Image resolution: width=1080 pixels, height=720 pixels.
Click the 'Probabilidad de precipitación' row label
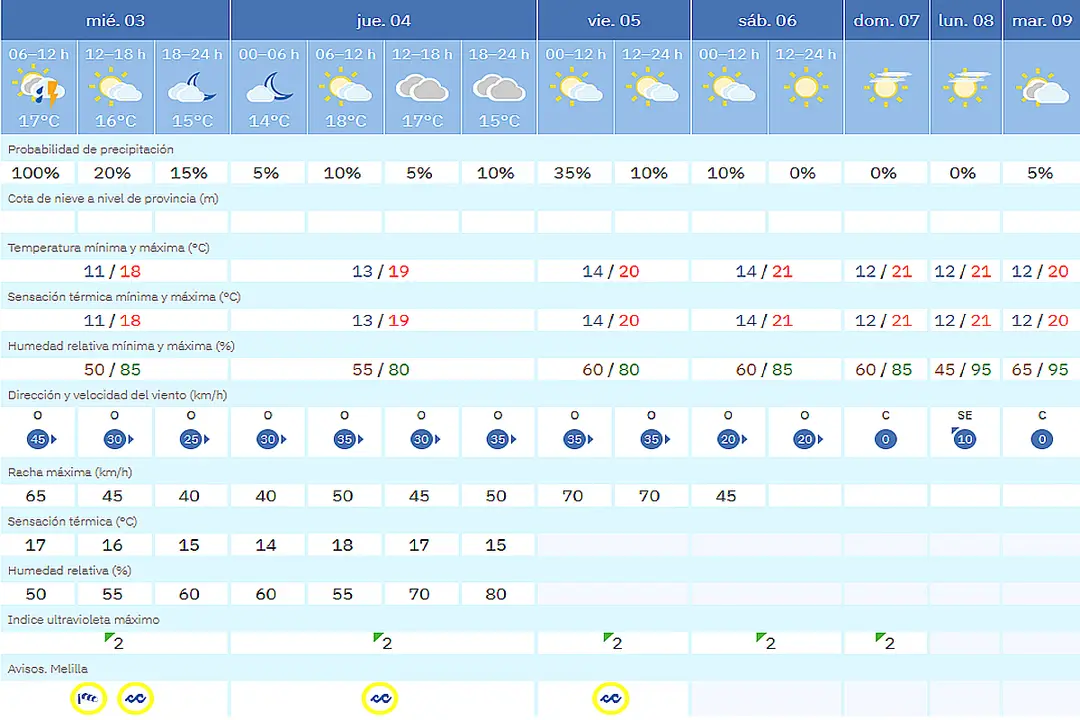pos(91,150)
